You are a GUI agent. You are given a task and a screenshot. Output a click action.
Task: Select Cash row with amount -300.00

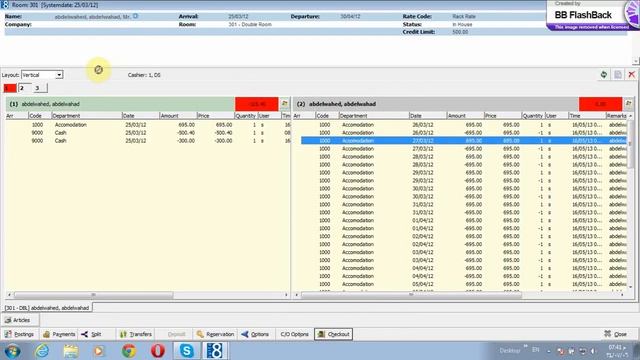[x=148, y=141]
